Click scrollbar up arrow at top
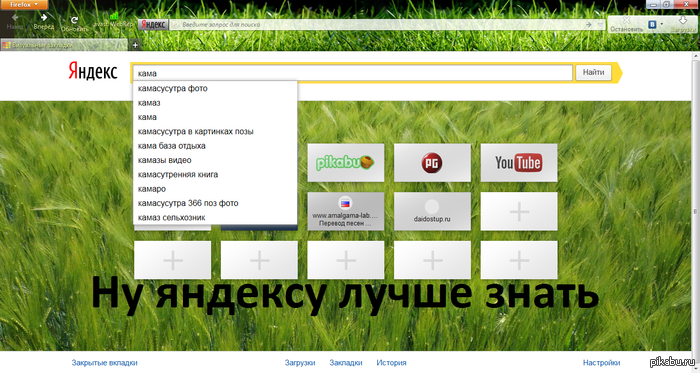 click(696, 55)
